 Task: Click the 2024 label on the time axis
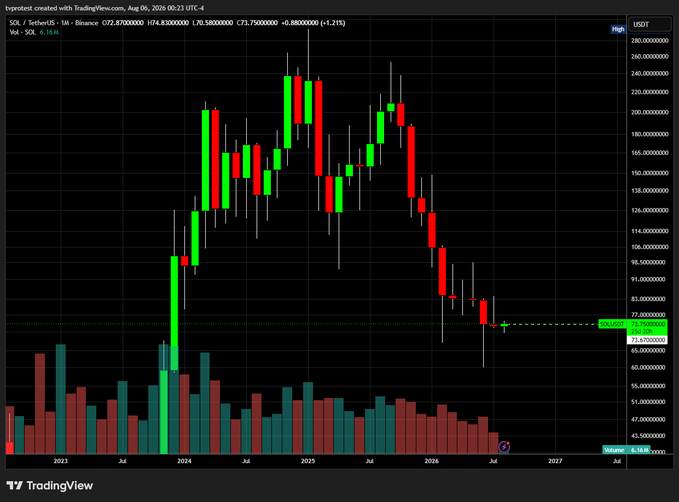[184, 461]
